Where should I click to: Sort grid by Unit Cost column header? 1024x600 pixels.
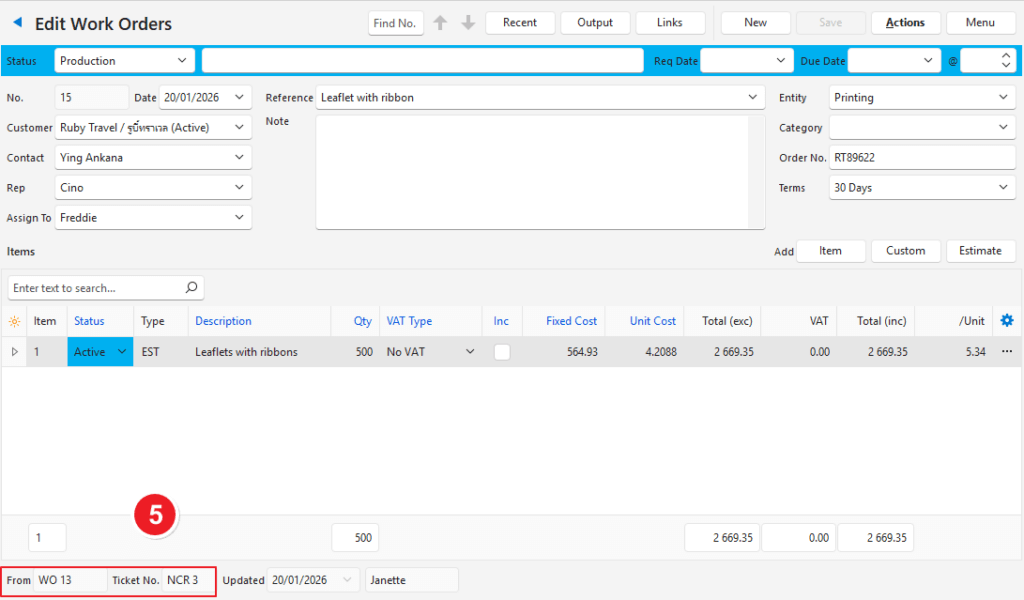[x=652, y=321]
